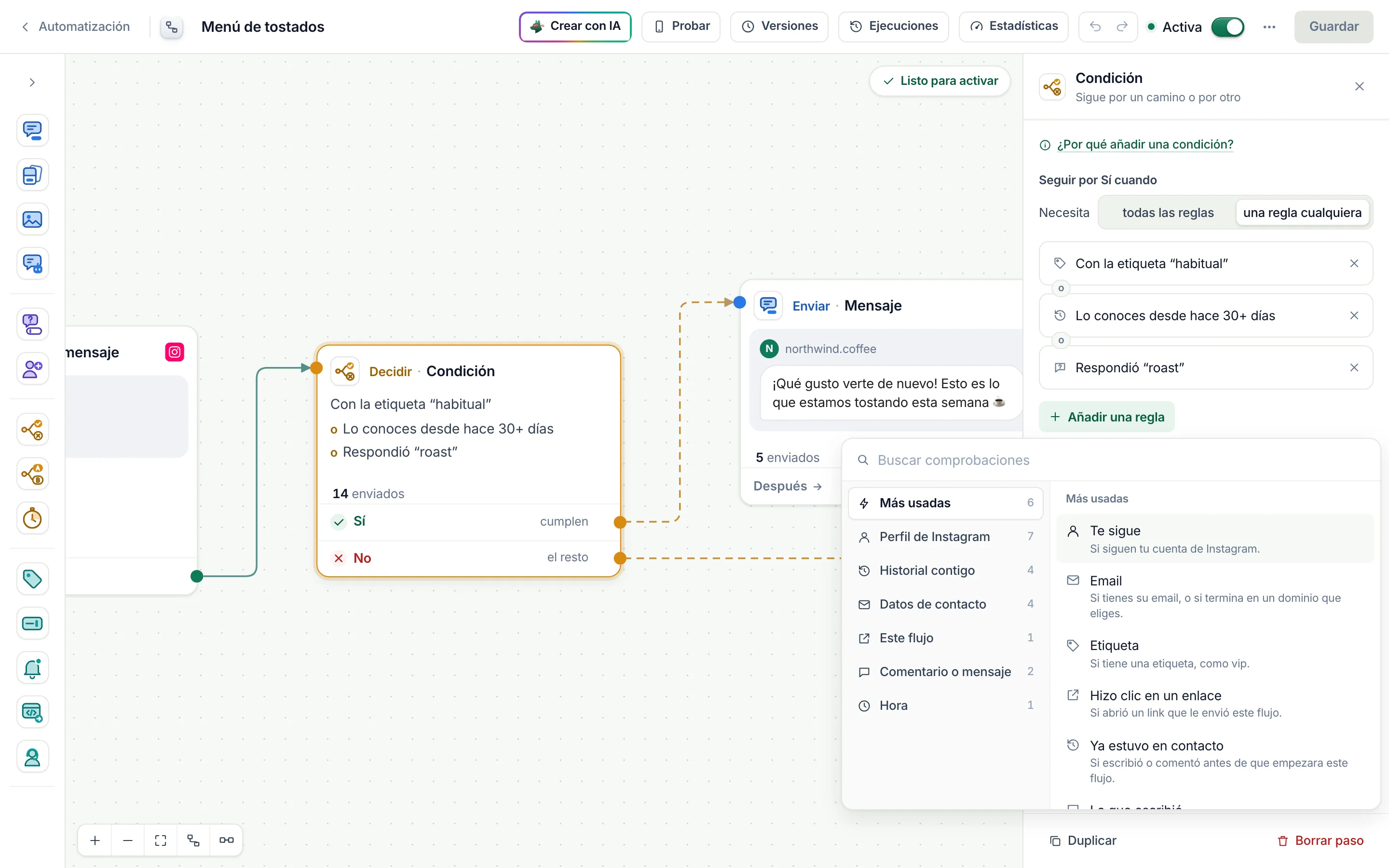Pick the 'Te sigue' check
The width and height of the screenshot is (1389, 868).
click(1214, 539)
